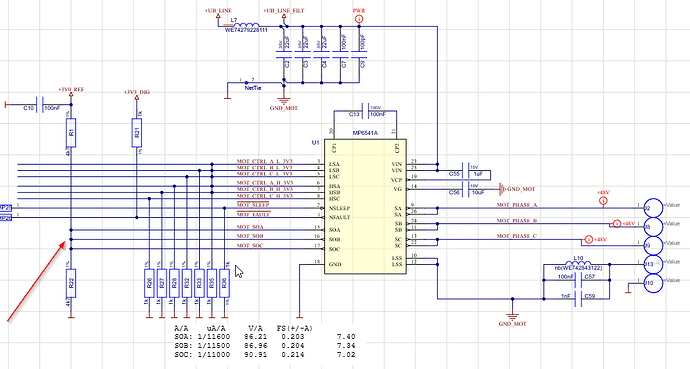
Task: Click the nb(WE742843122) part value
Action: [x=577, y=268]
